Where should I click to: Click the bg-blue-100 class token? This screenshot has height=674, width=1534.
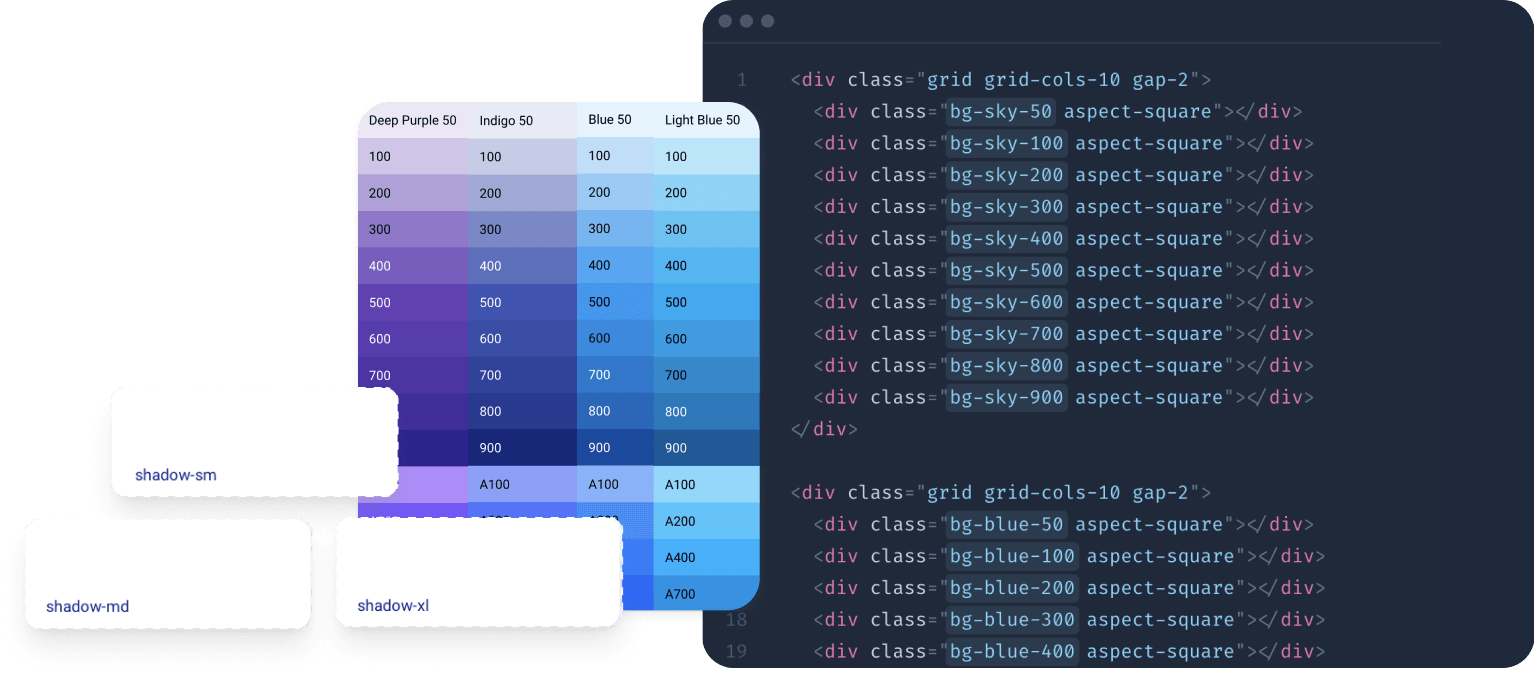pos(1011,556)
